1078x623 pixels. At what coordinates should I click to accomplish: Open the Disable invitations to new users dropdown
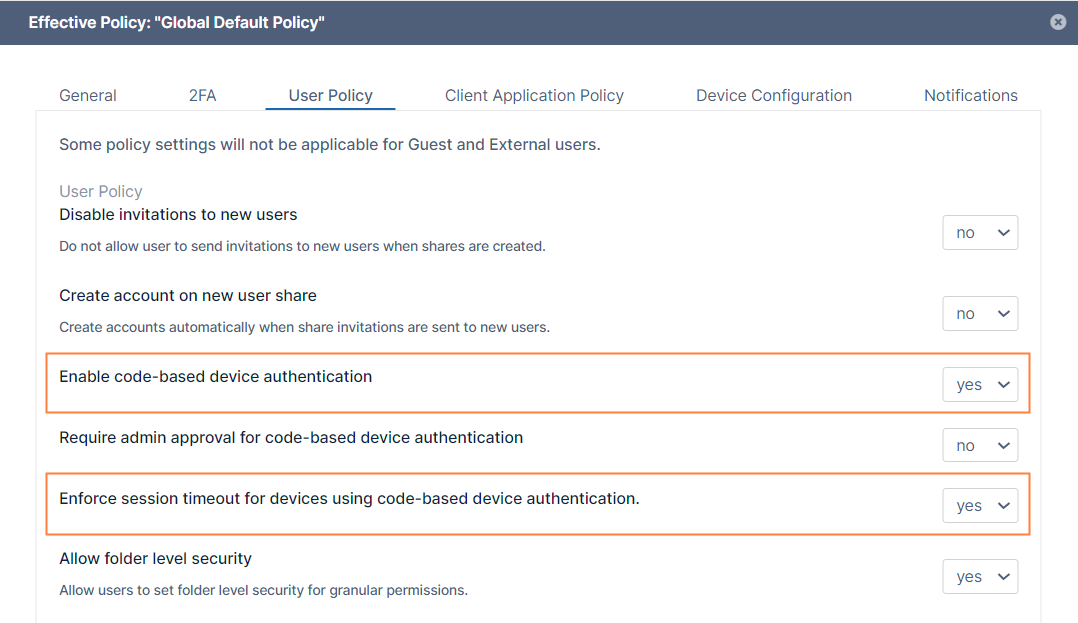click(x=980, y=233)
